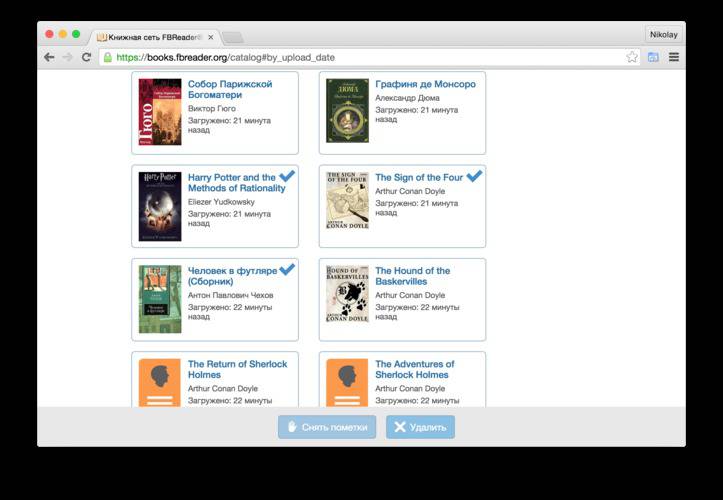723x500 pixels.
Task: Click author name Виктор Гюго
Action: tap(212, 108)
